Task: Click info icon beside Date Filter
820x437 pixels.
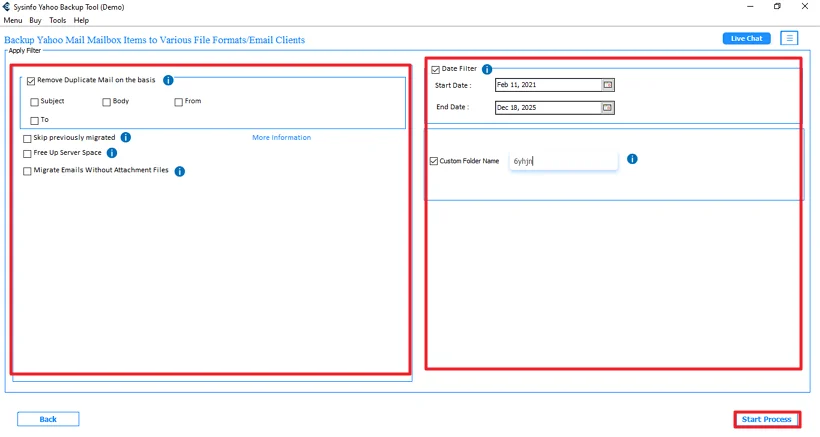Action: click(487, 69)
